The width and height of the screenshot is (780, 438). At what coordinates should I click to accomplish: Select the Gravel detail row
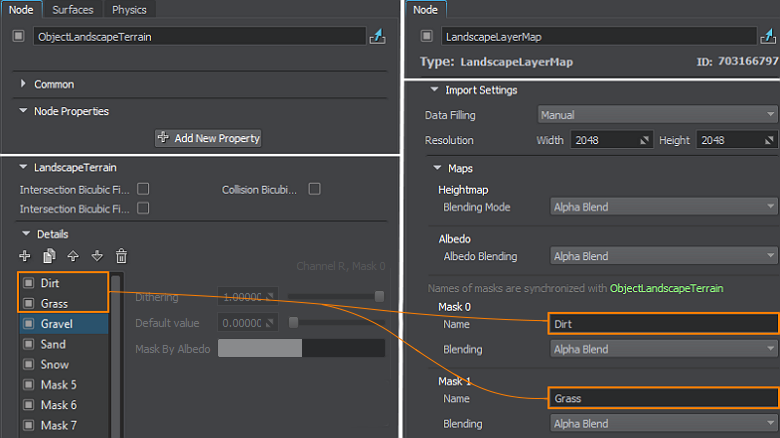click(x=64, y=324)
